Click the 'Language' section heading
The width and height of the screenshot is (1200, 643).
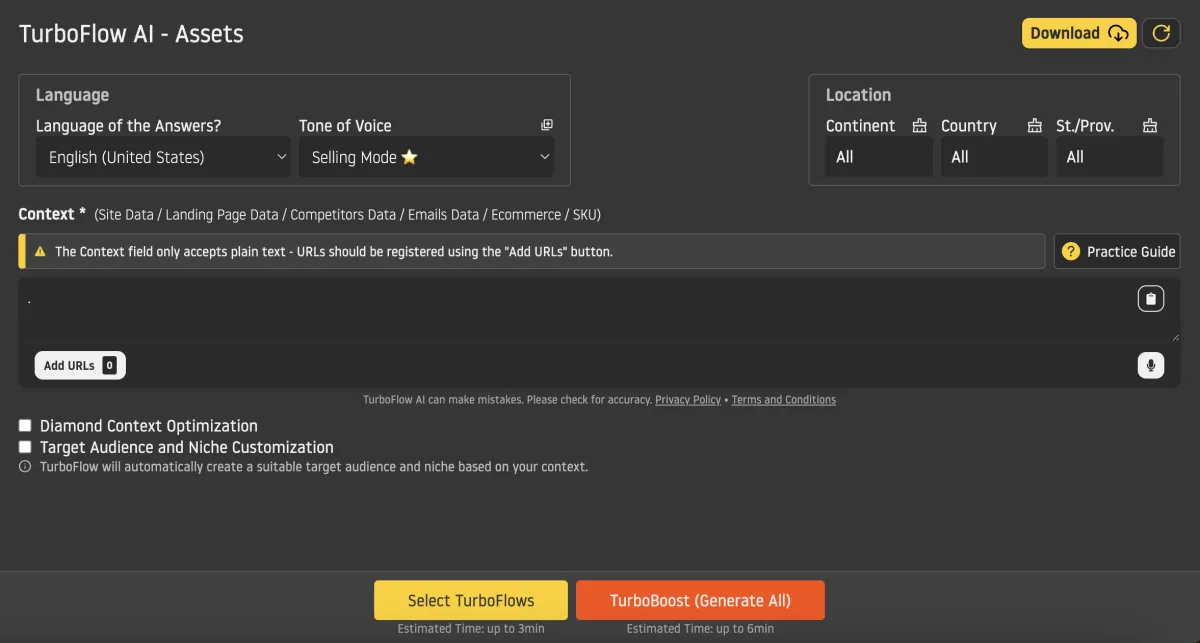72,95
